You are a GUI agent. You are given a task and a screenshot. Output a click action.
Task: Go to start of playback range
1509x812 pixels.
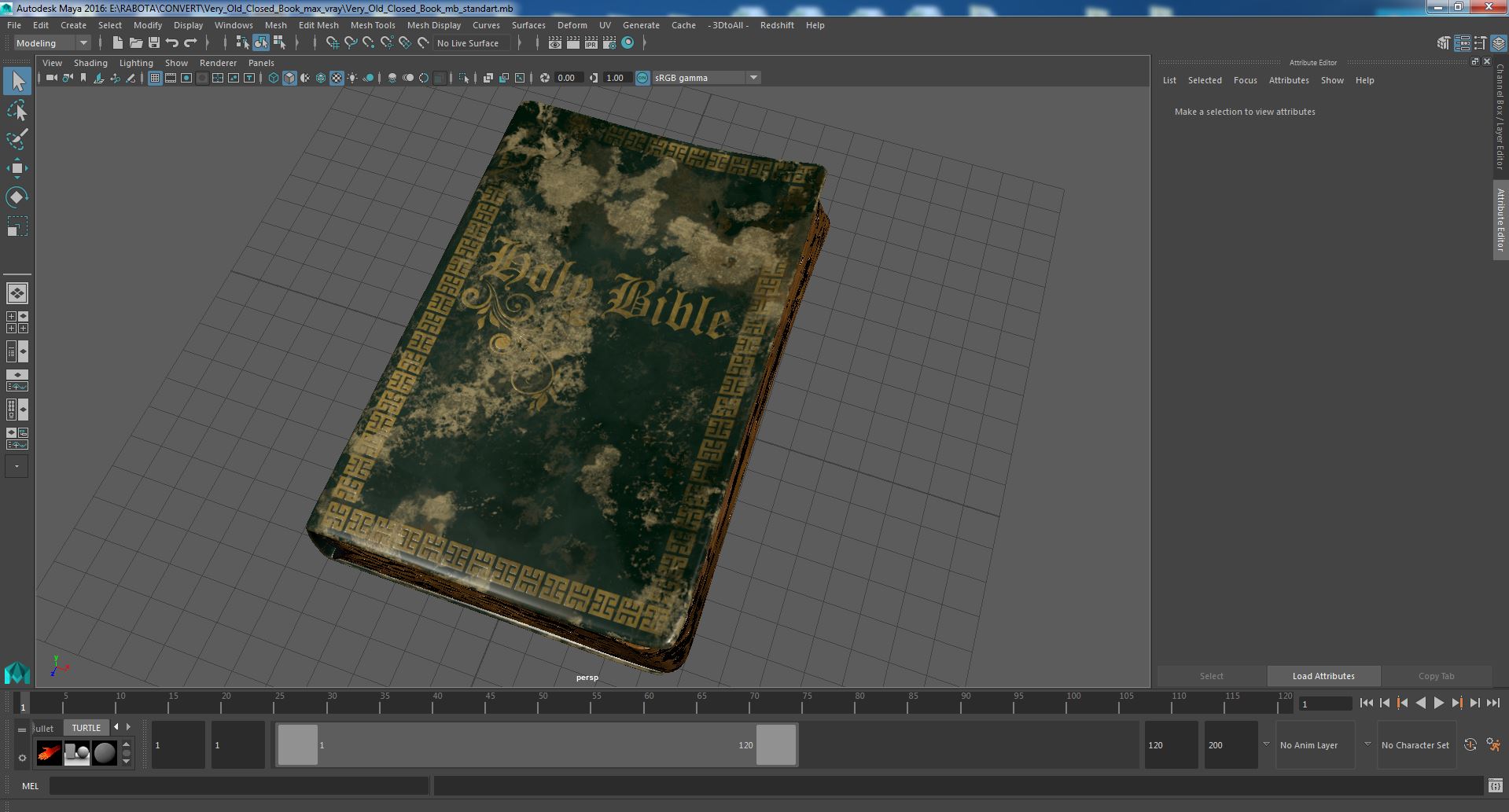[x=1366, y=704]
